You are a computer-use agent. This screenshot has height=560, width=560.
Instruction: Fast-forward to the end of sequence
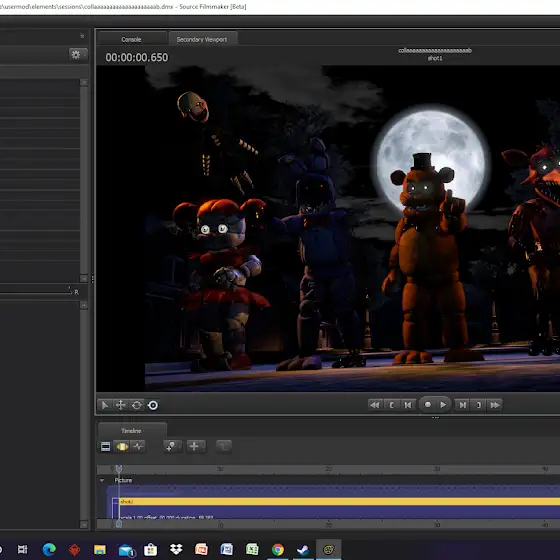tap(495, 405)
